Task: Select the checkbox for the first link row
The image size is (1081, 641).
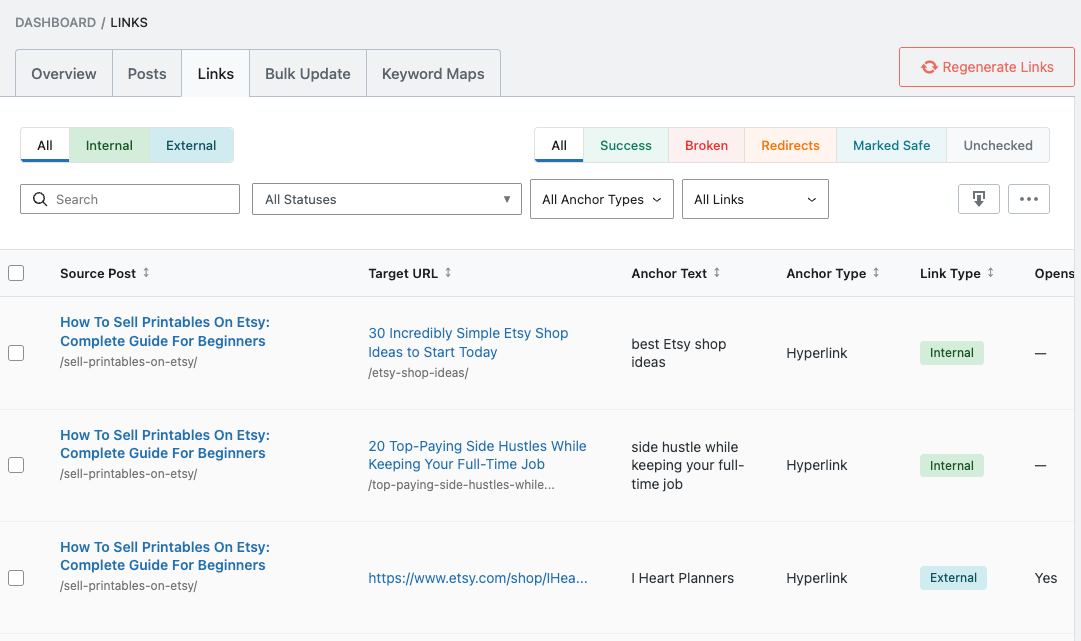Action: pos(16,352)
